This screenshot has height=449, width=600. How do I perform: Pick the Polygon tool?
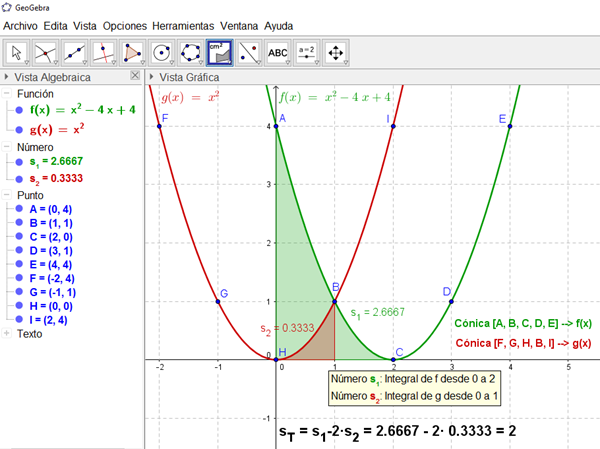pyautogui.click(x=132, y=51)
